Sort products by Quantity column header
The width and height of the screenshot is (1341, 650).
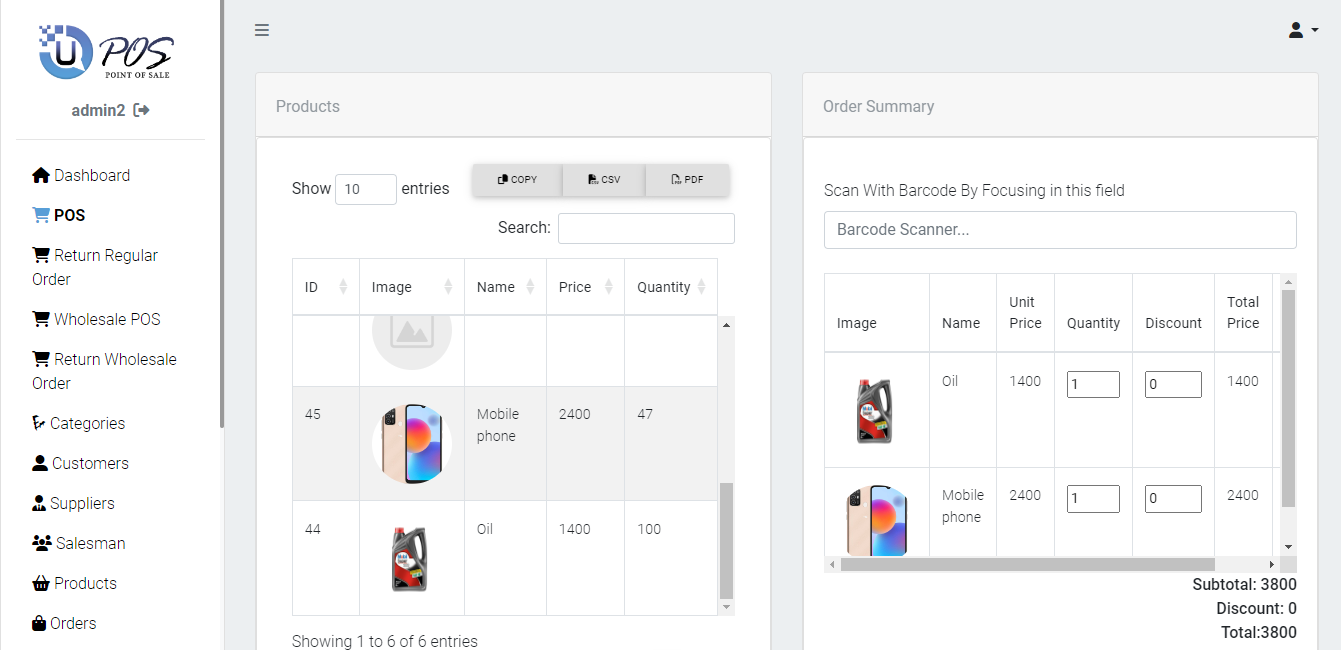click(671, 287)
